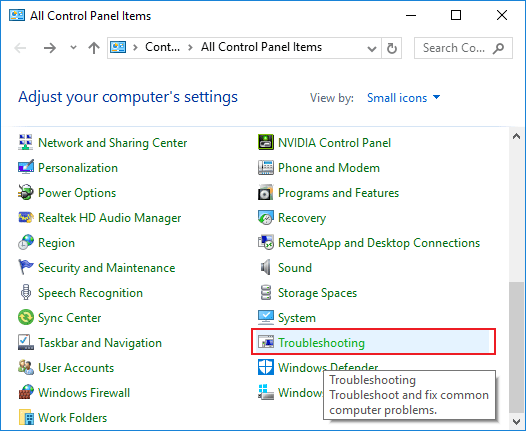Go forward using the Forward arrow
The image size is (526, 431).
tap(50, 48)
